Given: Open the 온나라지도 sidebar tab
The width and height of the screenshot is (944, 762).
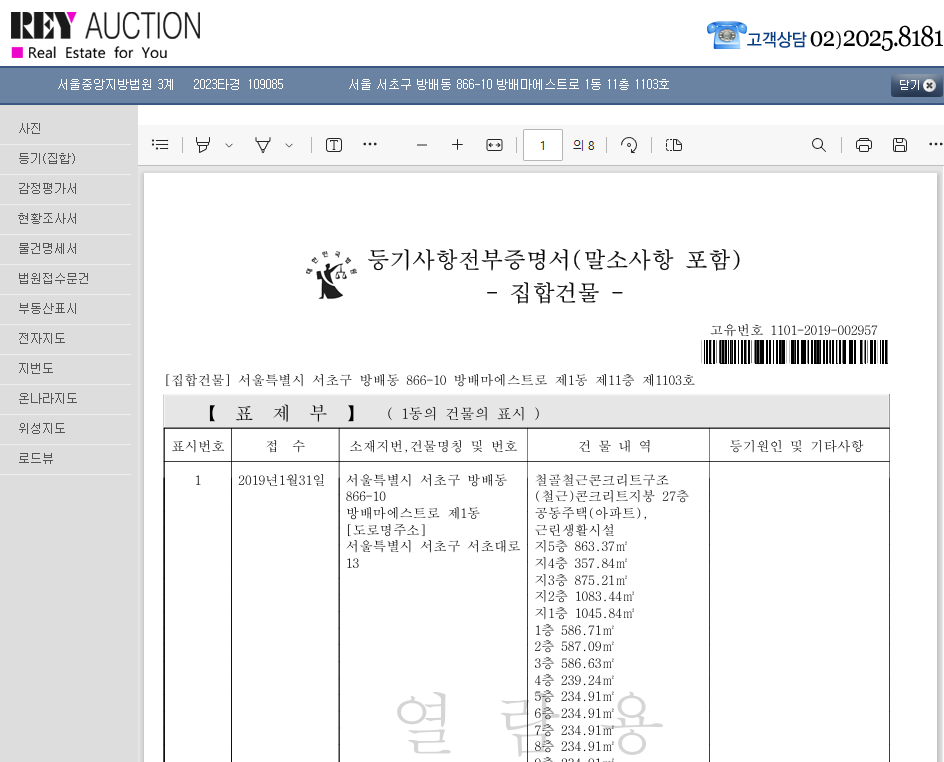Looking at the screenshot, I should pyautogui.click(x=66, y=398).
